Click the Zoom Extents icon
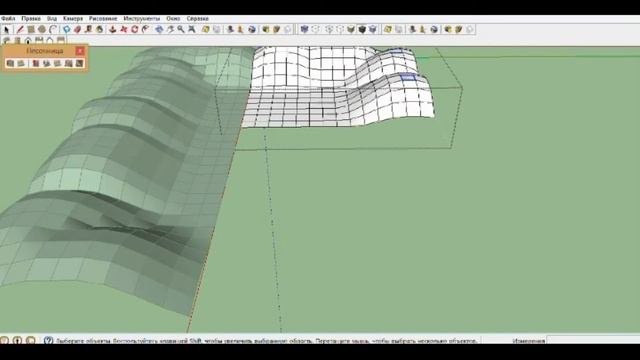The image size is (640, 360). (x=191, y=29)
